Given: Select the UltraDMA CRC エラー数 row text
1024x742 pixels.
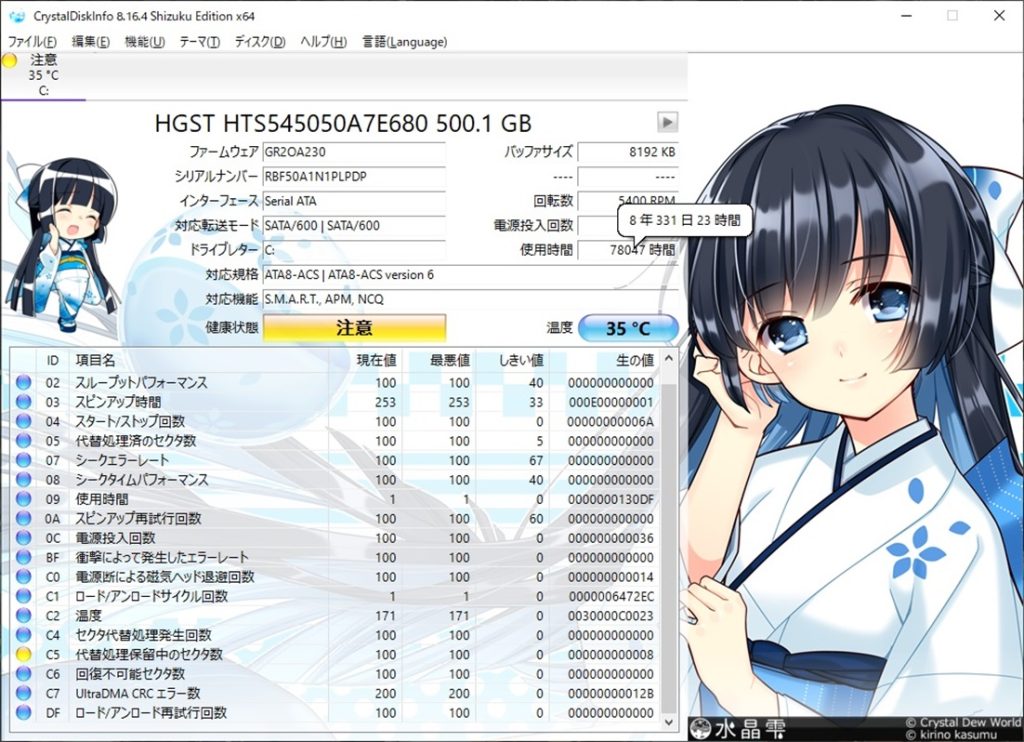Looking at the screenshot, I should click(x=137, y=693).
